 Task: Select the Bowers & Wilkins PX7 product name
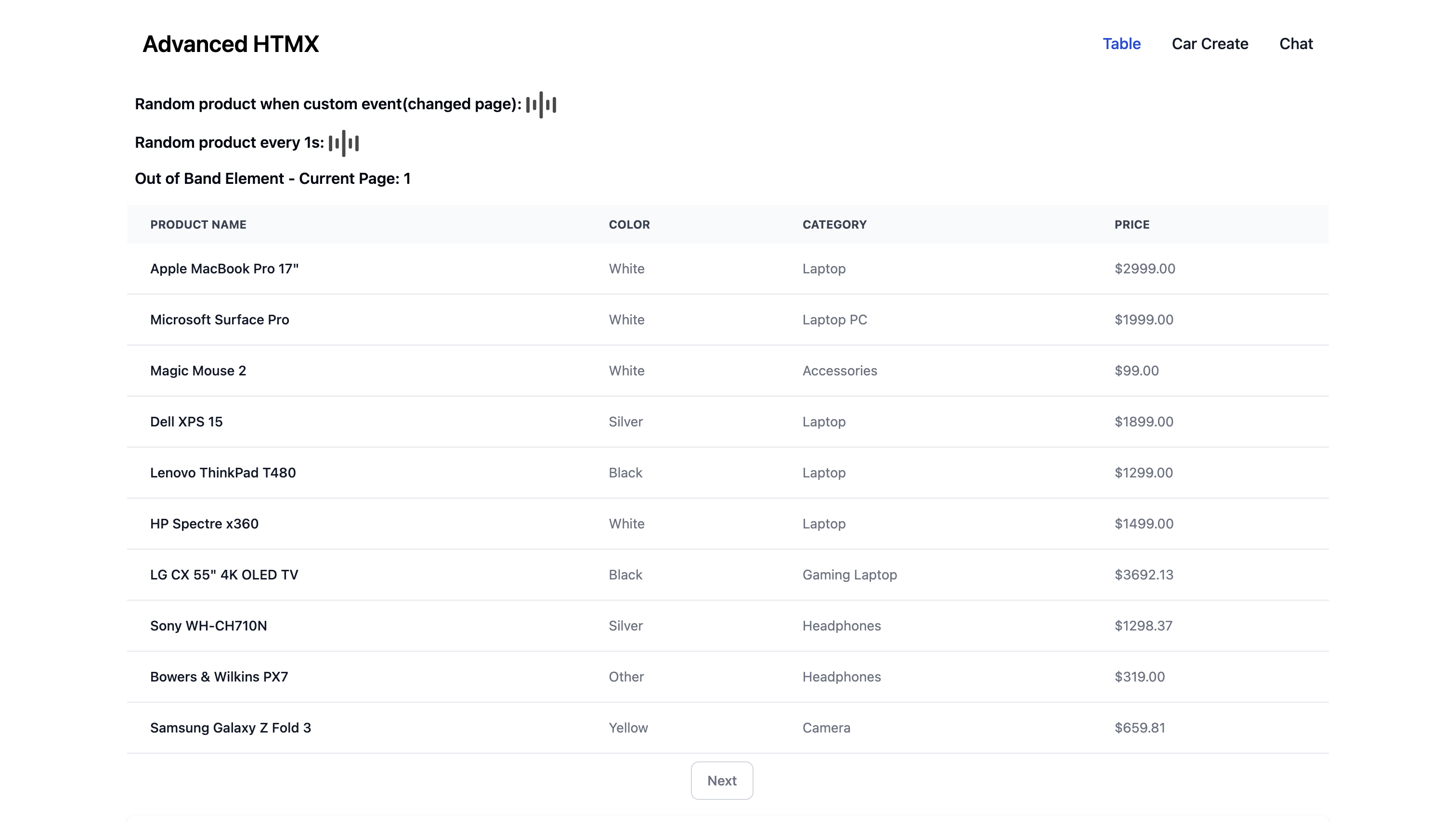(219, 677)
